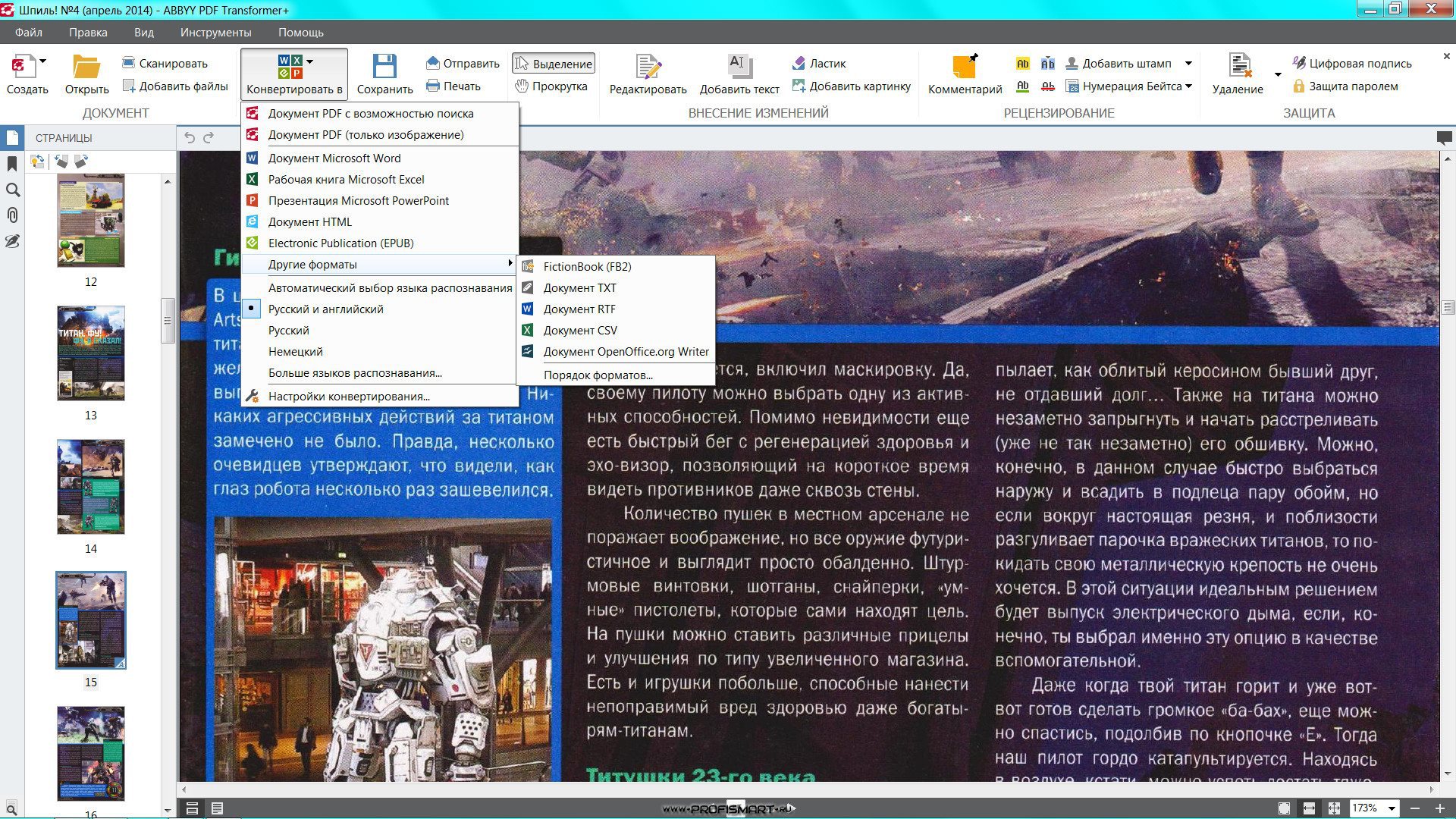
Task: Open the attachments paperclip panel
Action: [12, 215]
